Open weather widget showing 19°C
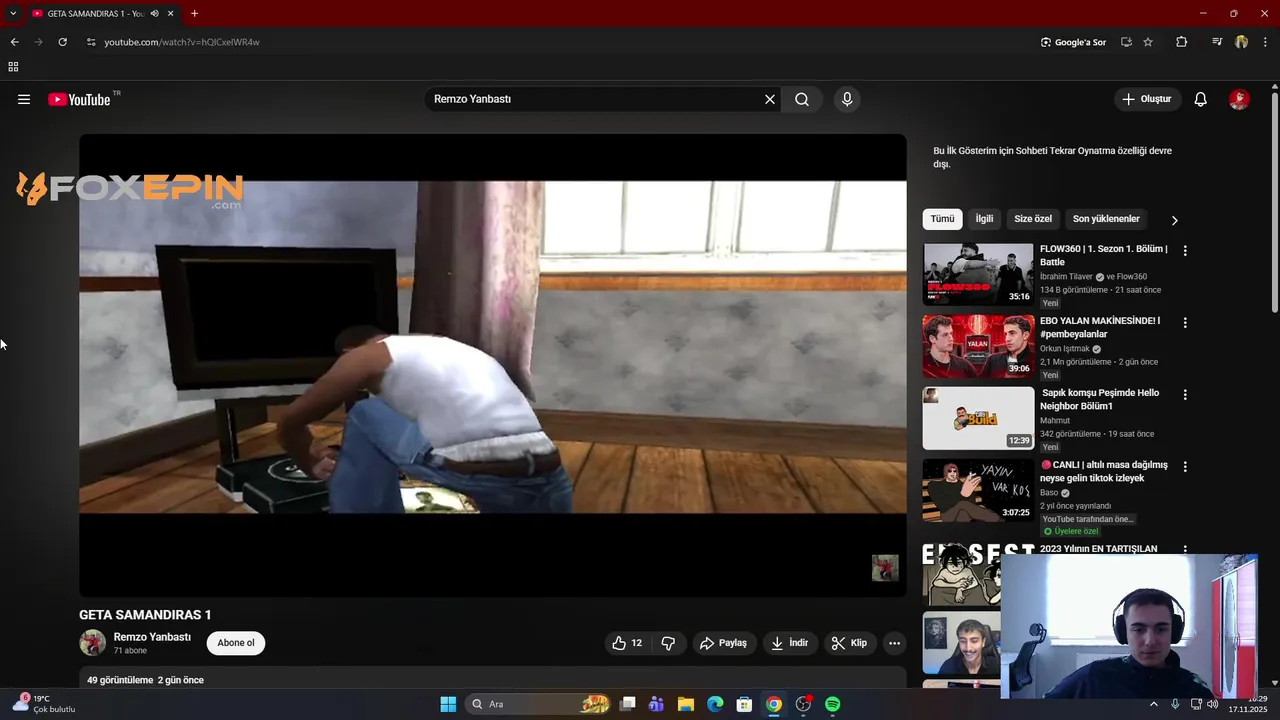 [x=43, y=704]
